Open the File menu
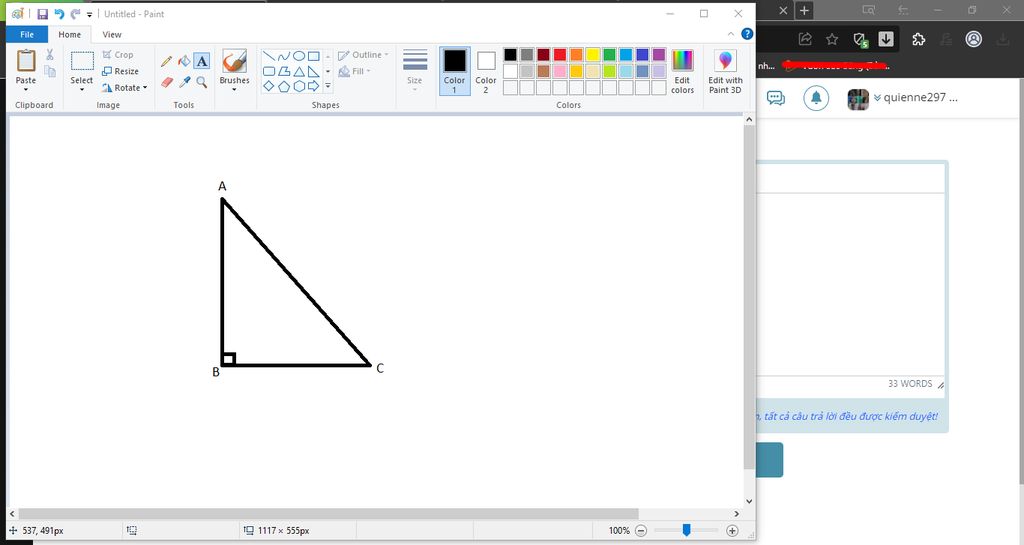 (27, 35)
